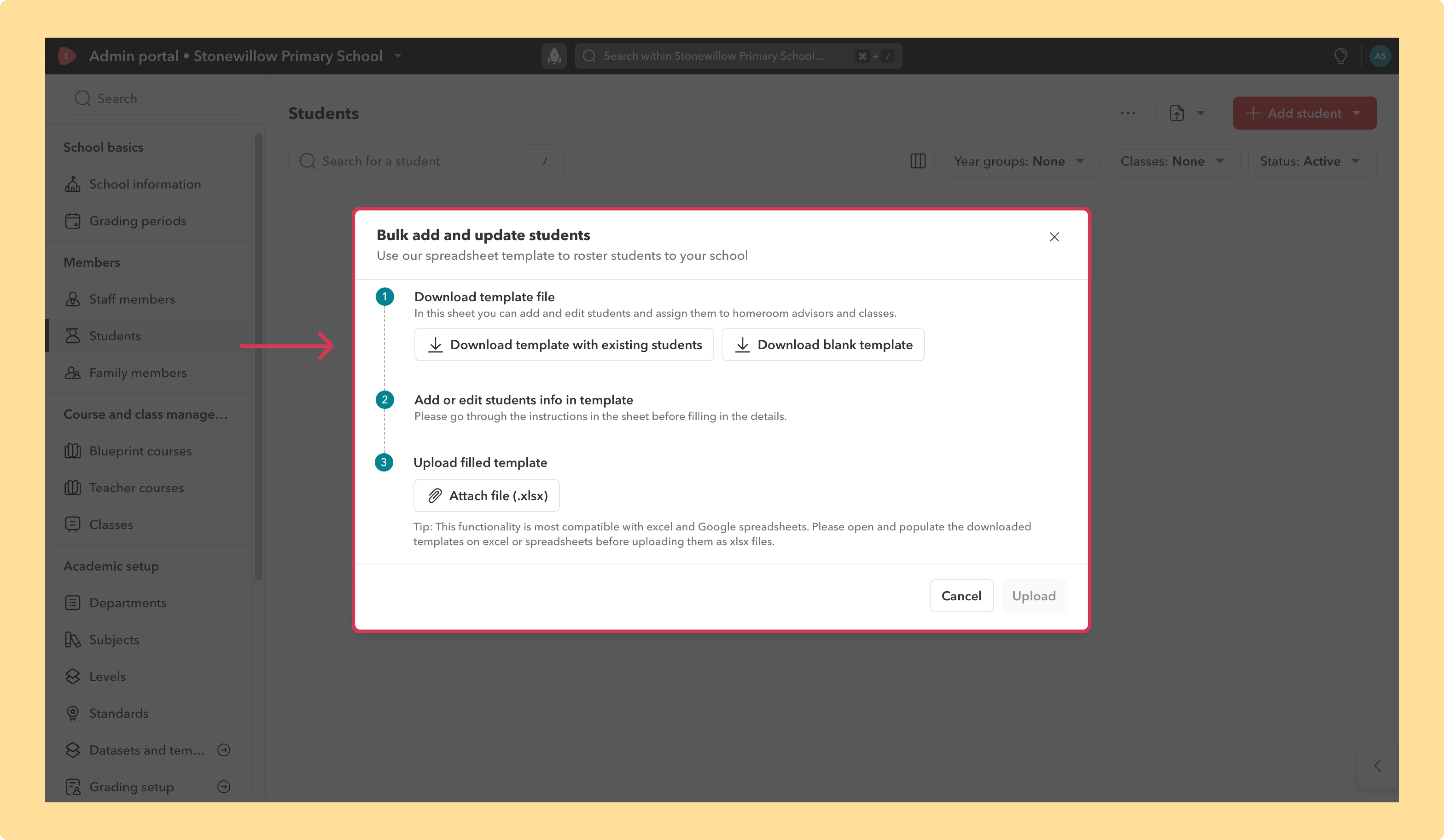Viewport: 1444px width, 840px height.
Task: Expand Datasets and templates arrow
Action: click(224, 750)
